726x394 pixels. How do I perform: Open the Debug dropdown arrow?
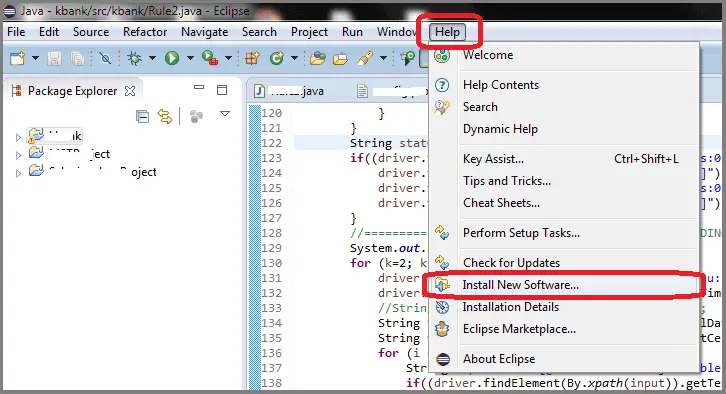[152, 58]
